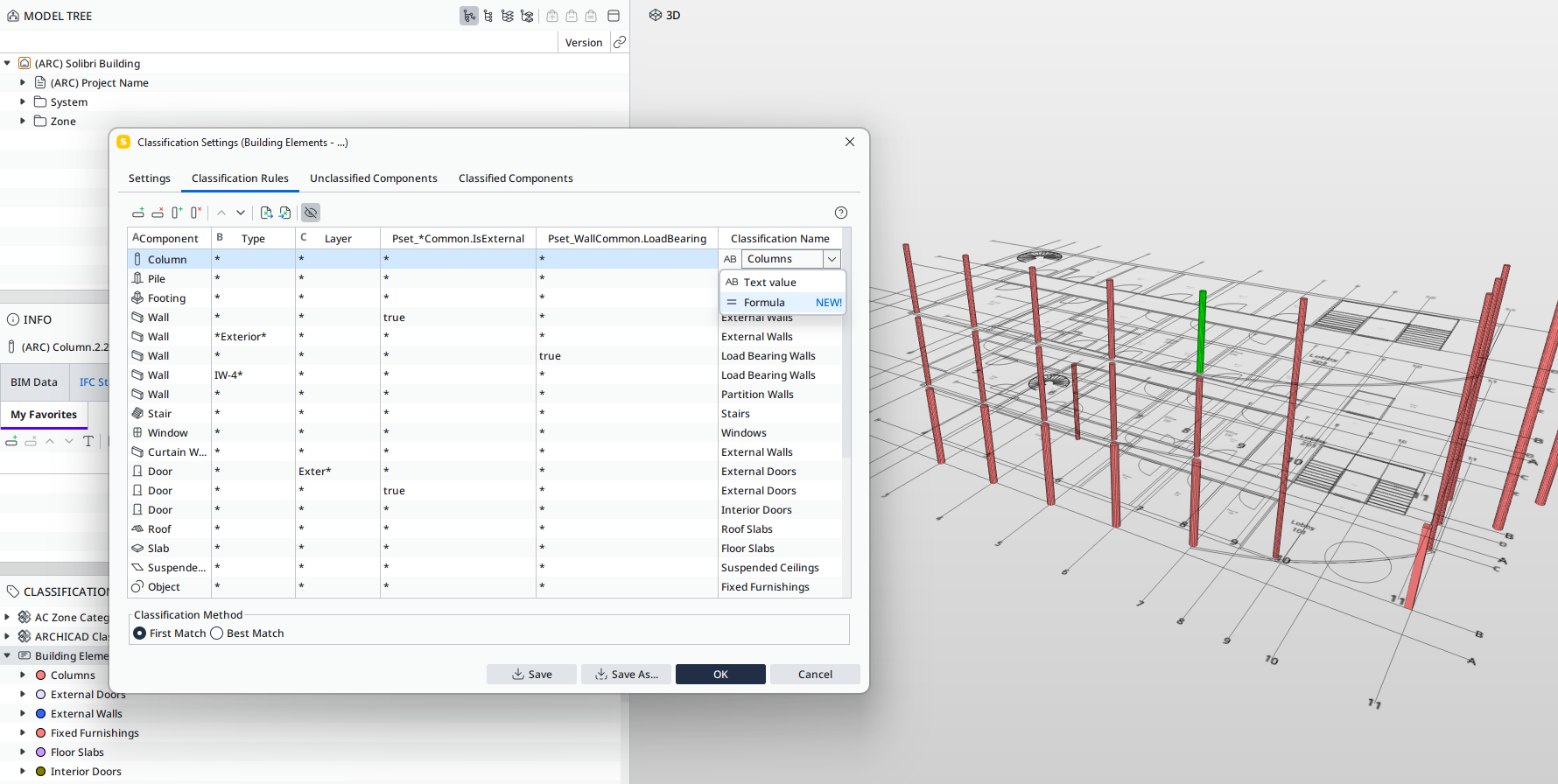This screenshot has width=1558, height=784.
Task: Select the BIM Data tab in Info panel
Action: click(34, 381)
